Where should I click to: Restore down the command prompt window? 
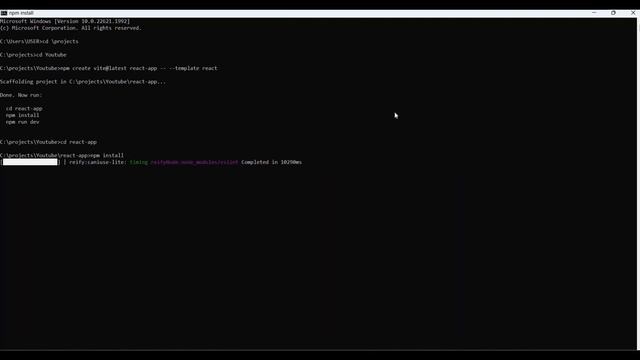[613, 13]
